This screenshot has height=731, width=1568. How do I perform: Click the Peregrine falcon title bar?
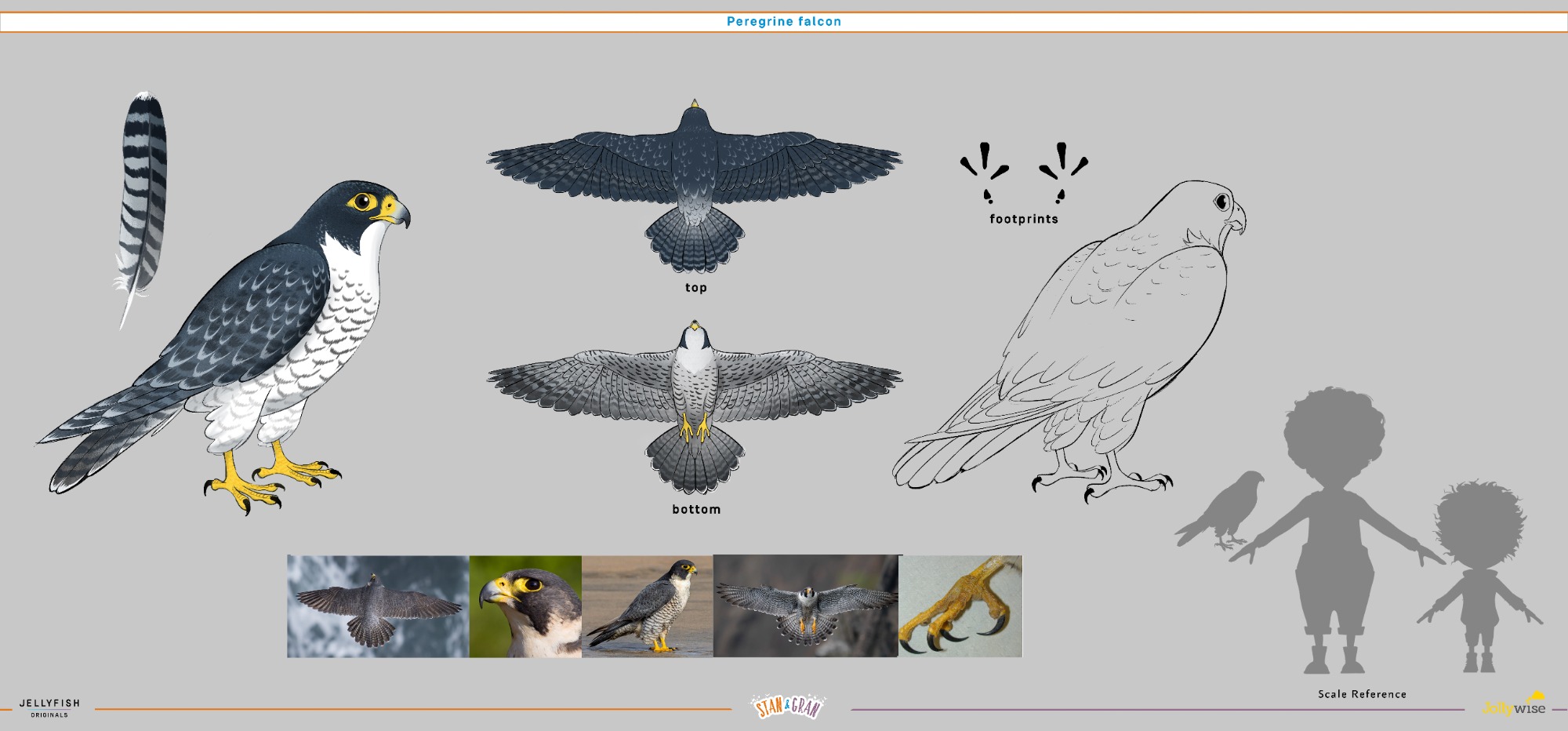[784, 22]
